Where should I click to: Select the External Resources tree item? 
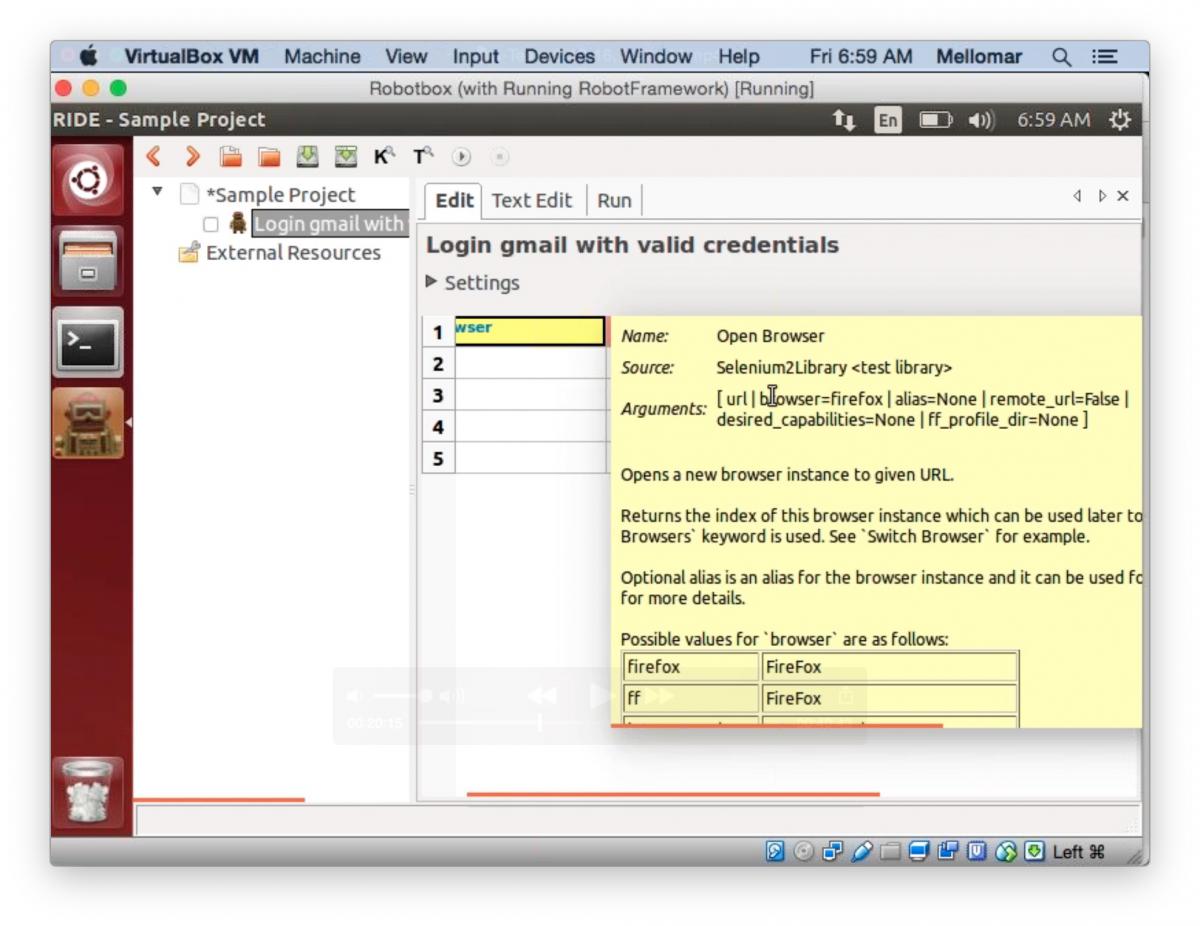293,253
